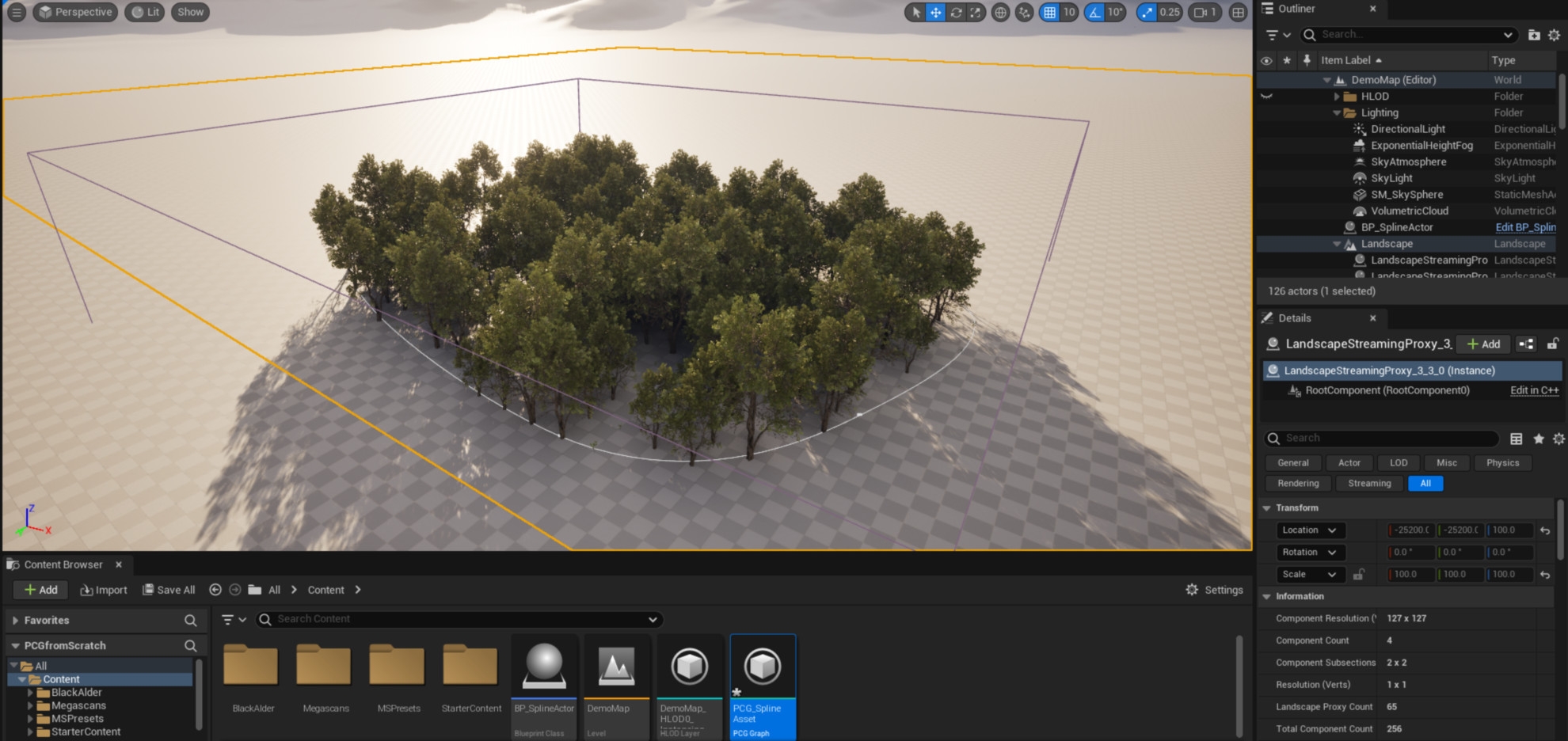Click the surface snapping icon
The height and width of the screenshot is (741, 1568).
click(1024, 12)
